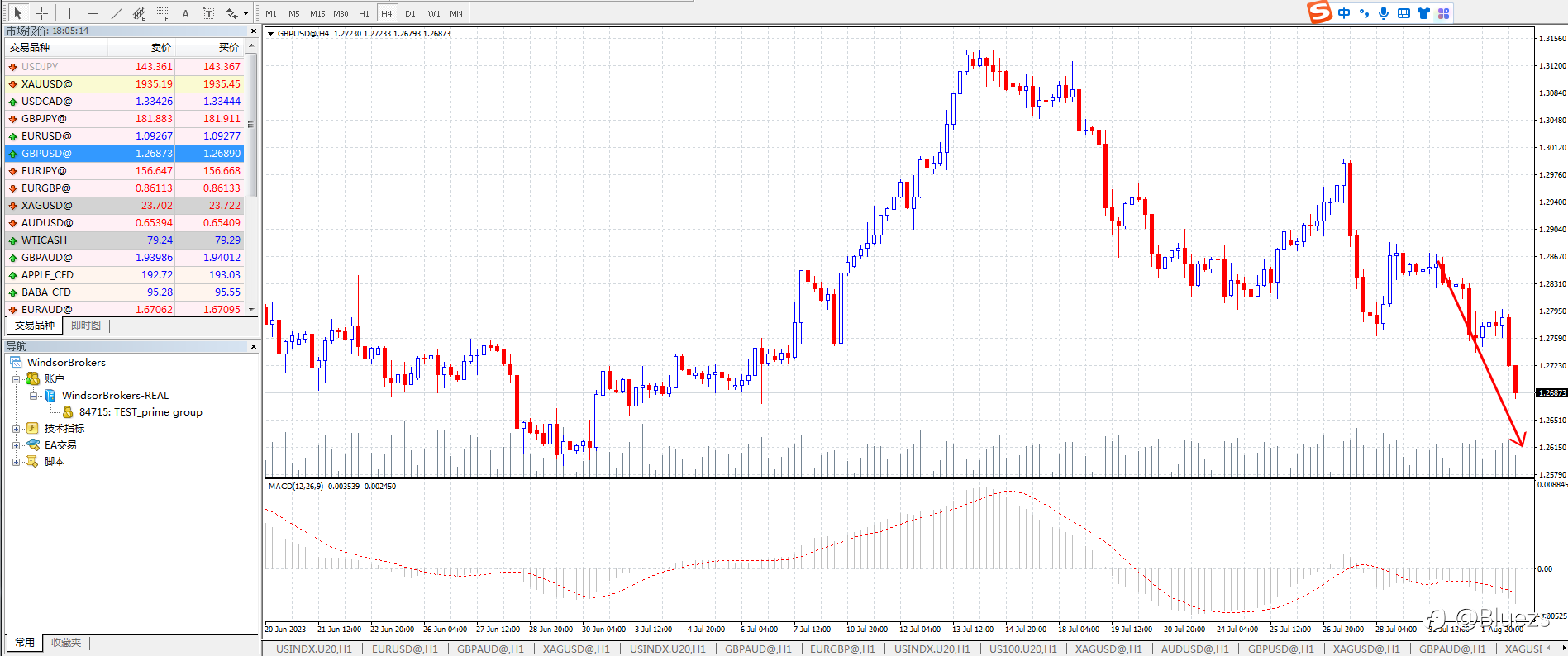Switch to the 即时图 tab
Screen dimensions: 1568x656
coord(86,326)
